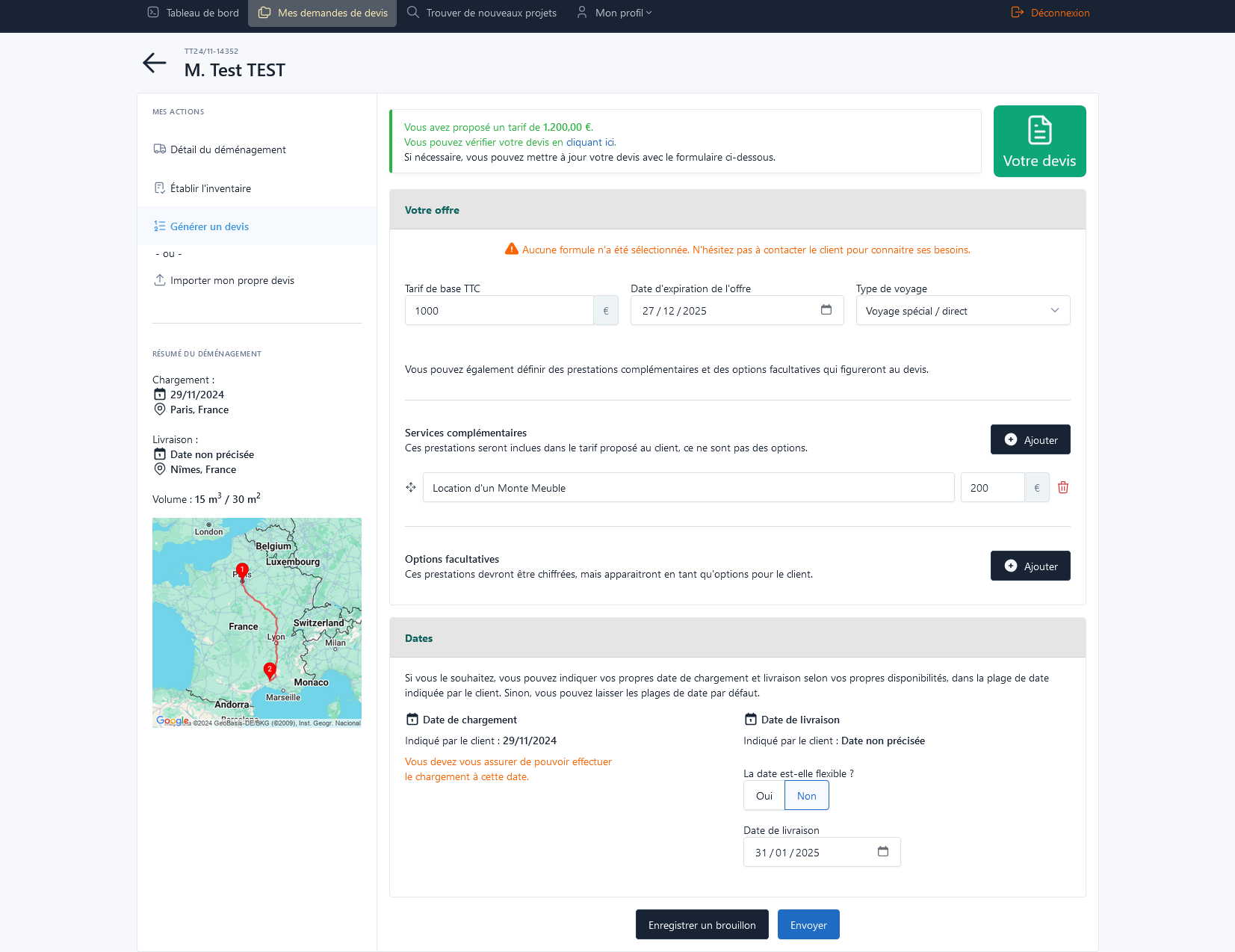The image size is (1235, 952).
Task: Toggle the Mes demandes de devis navigation item
Action: tap(322, 12)
